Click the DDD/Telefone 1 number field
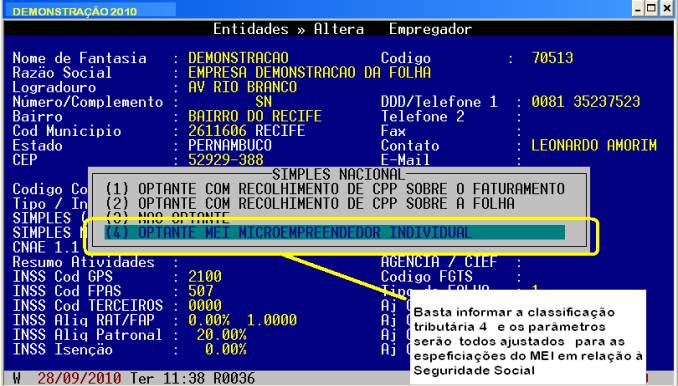This screenshot has width=678, height=386. coord(585,102)
